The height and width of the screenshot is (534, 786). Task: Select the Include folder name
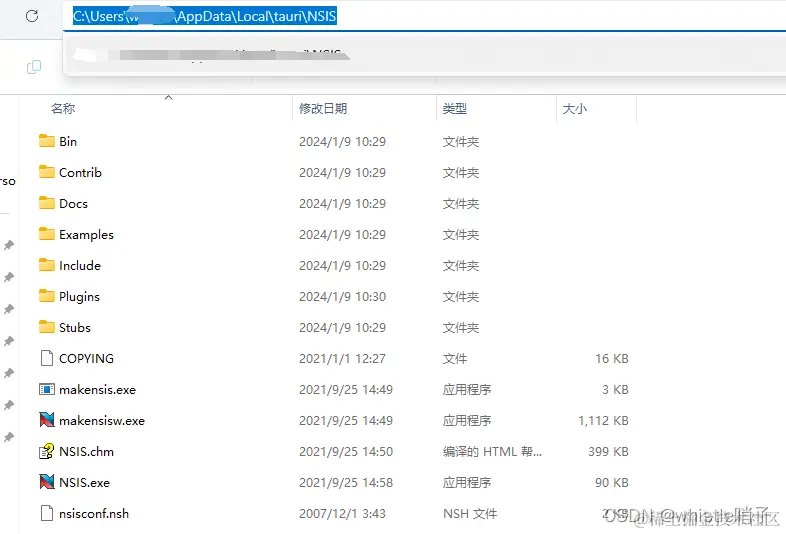(x=80, y=265)
